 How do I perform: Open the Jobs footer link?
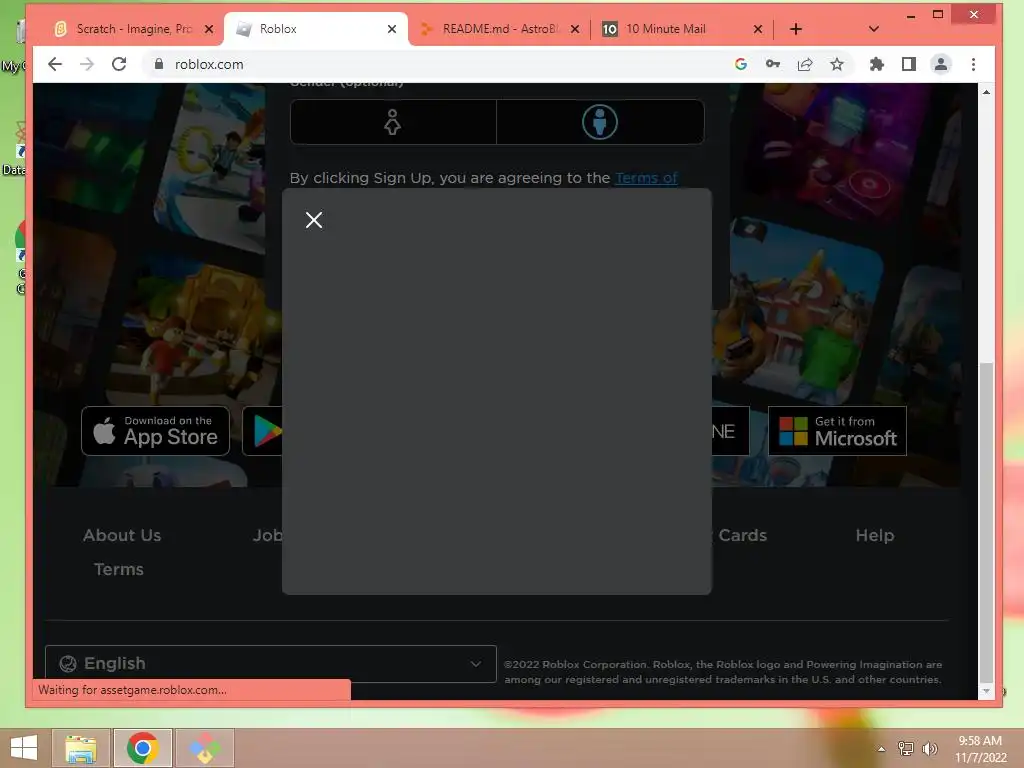tap(268, 535)
